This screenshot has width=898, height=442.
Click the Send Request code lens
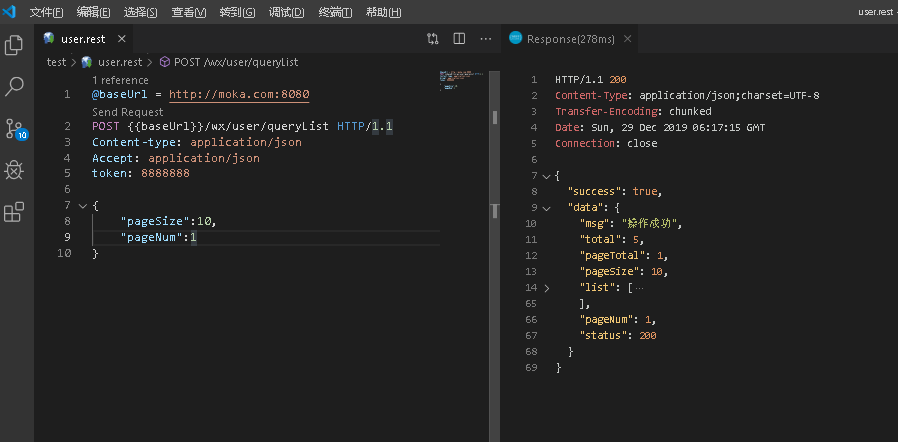pyautogui.click(x=128, y=112)
